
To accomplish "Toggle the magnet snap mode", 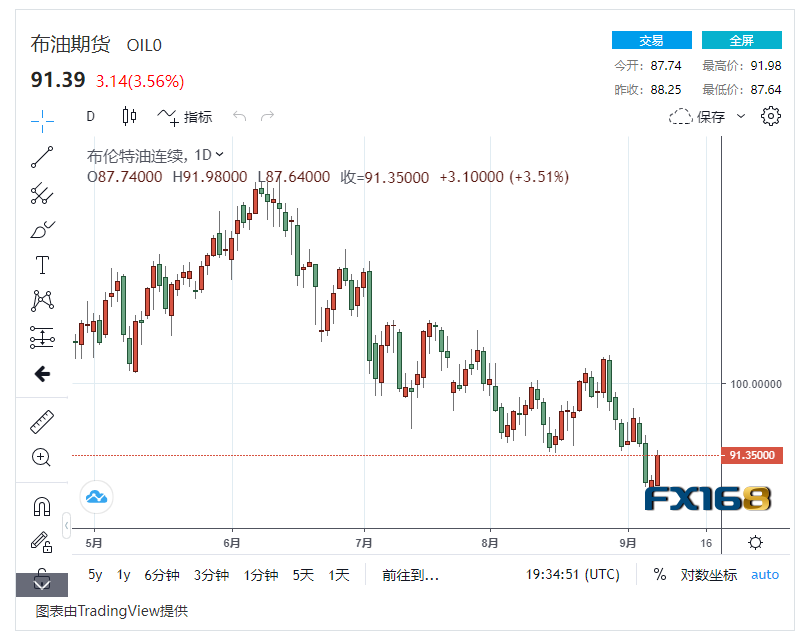I will tap(42, 506).
